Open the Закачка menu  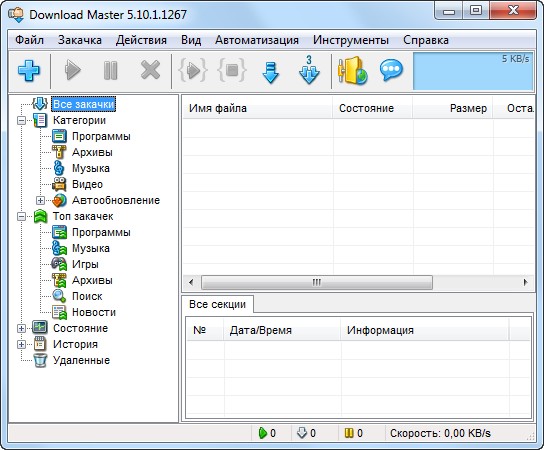click(80, 40)
